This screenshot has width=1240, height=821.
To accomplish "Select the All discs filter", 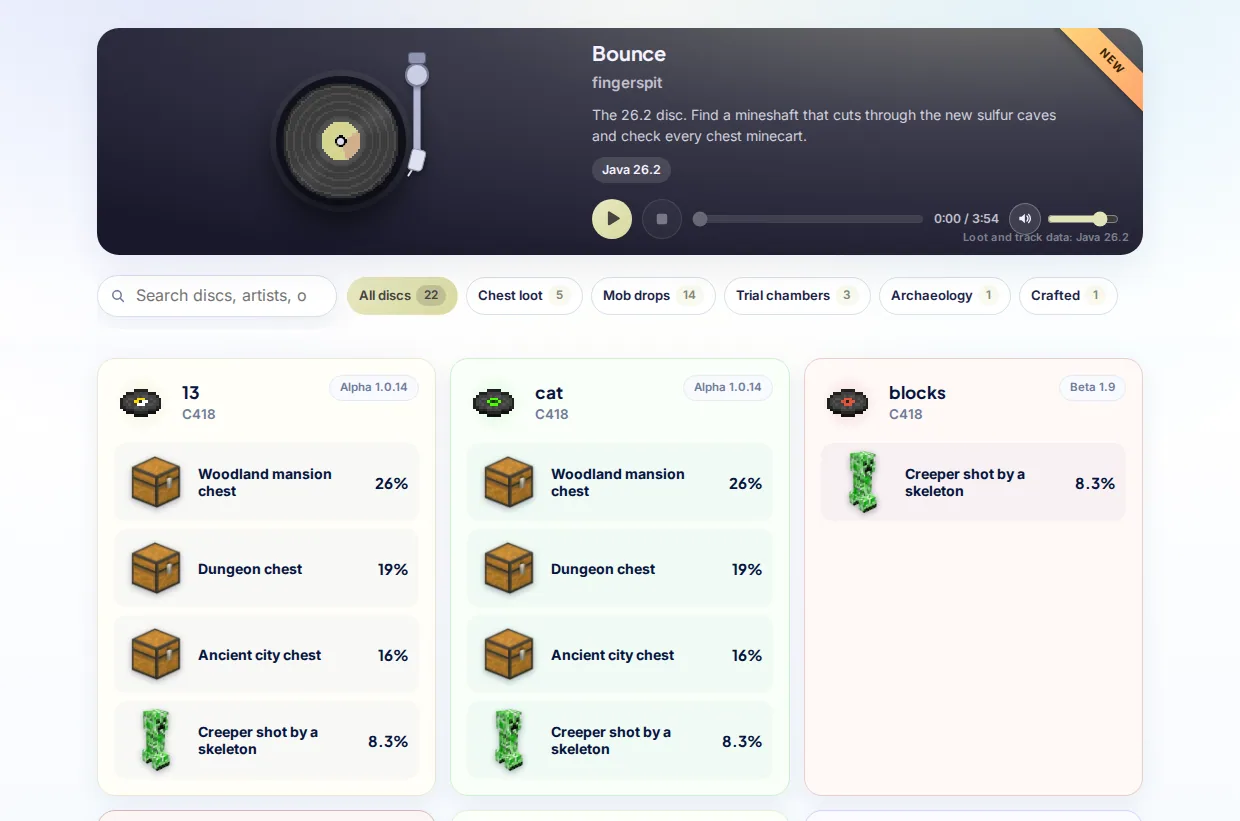I will pyautogui.click(x=402, y=296).
